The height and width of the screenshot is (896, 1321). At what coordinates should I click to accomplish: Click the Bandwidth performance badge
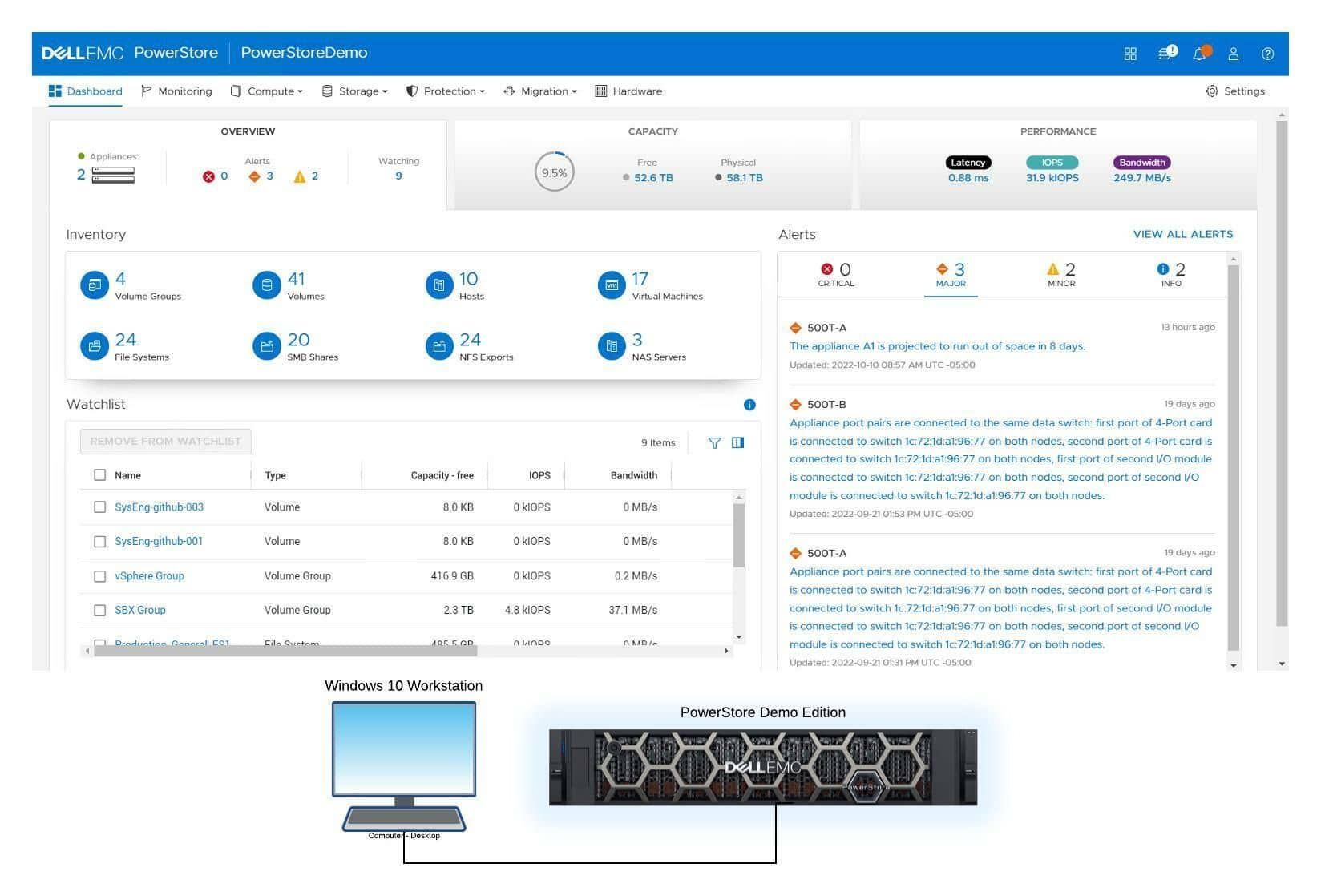tap(1142, 163)
